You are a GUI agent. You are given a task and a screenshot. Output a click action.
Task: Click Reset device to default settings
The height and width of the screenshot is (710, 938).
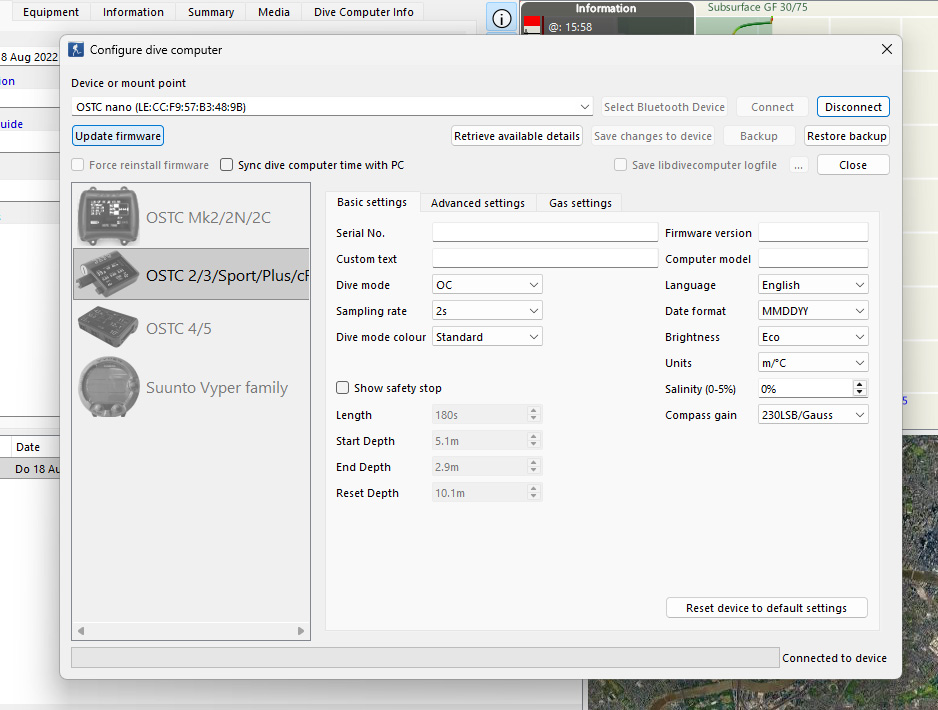[x=766, y=608]
